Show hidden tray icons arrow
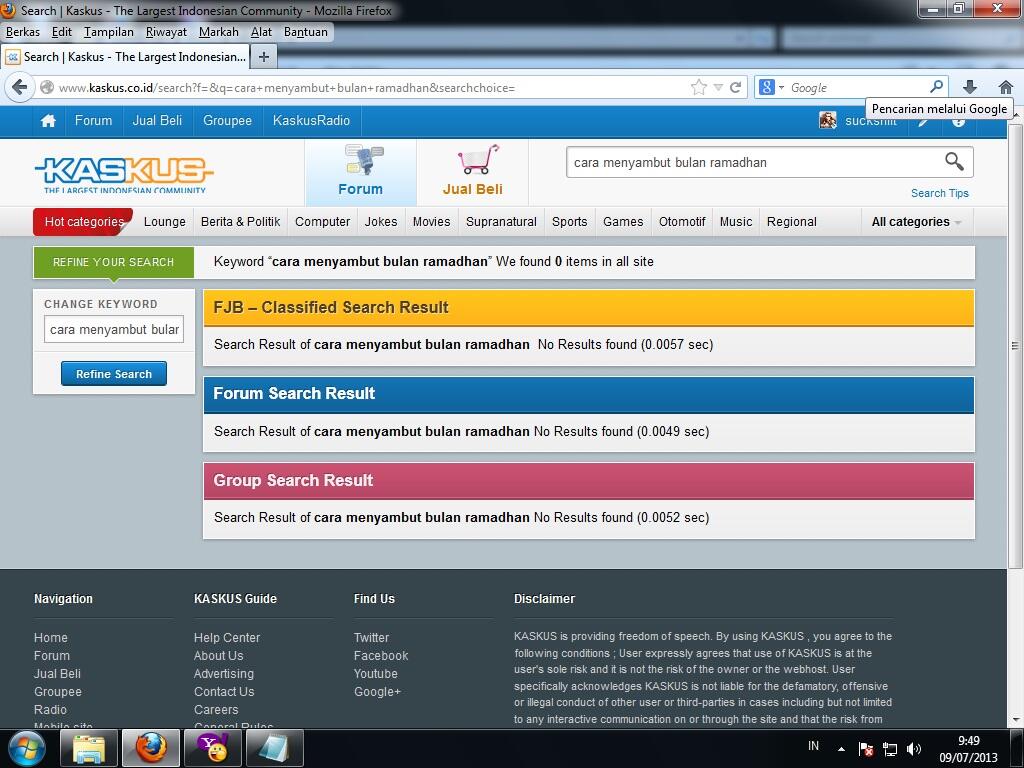1024x768 pixels. click(841, 749)
